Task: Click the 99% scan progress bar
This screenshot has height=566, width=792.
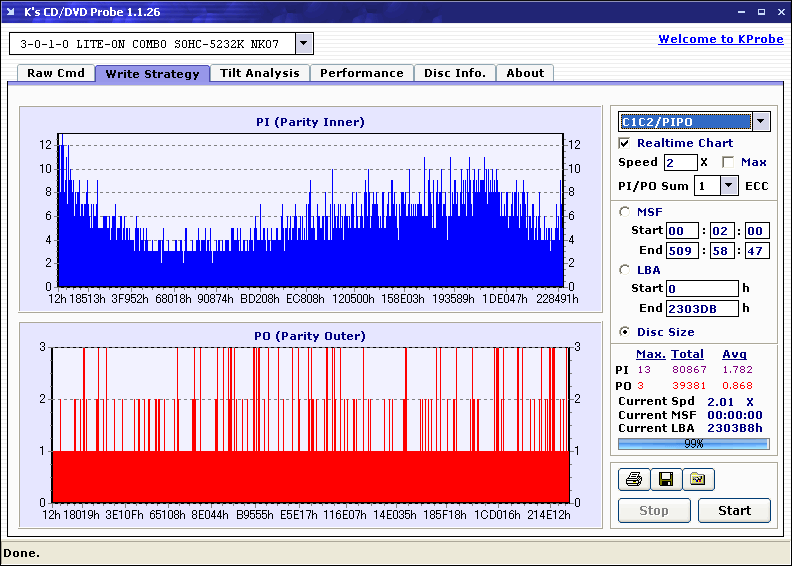Action: pyautogui.click(x=693, y=443)
